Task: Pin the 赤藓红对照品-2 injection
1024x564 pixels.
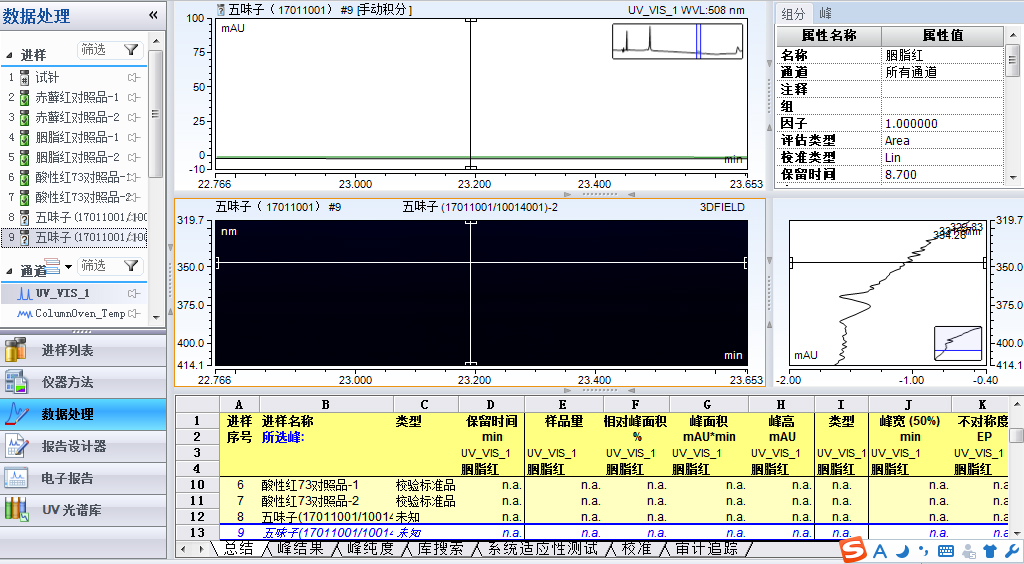Action: point(134,118)
